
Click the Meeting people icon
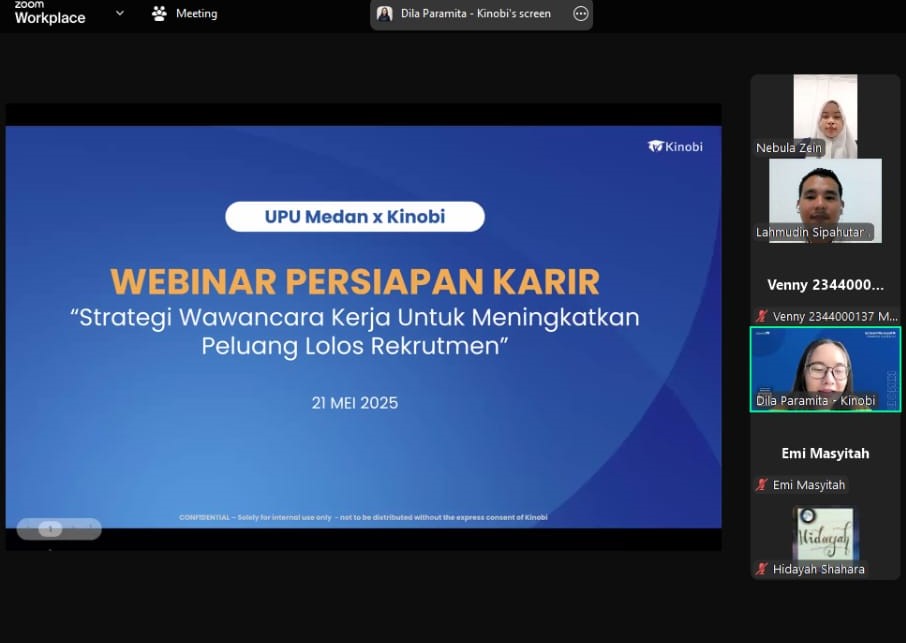click(x=159, y=14)
